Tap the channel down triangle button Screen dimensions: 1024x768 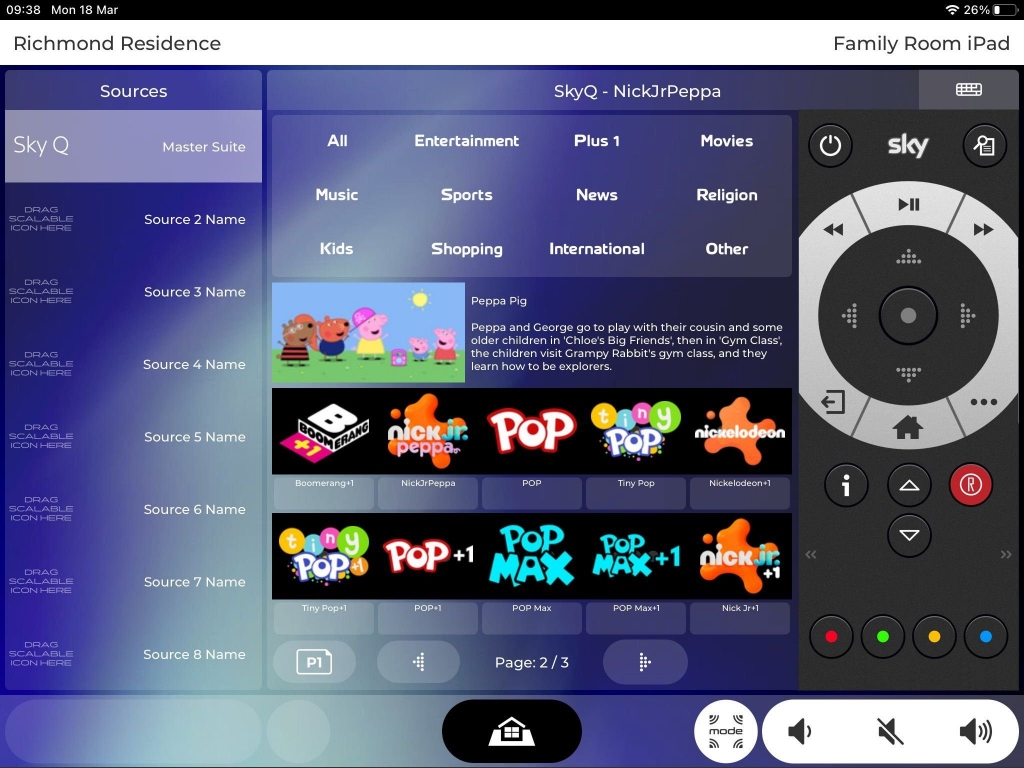[909, 536]
